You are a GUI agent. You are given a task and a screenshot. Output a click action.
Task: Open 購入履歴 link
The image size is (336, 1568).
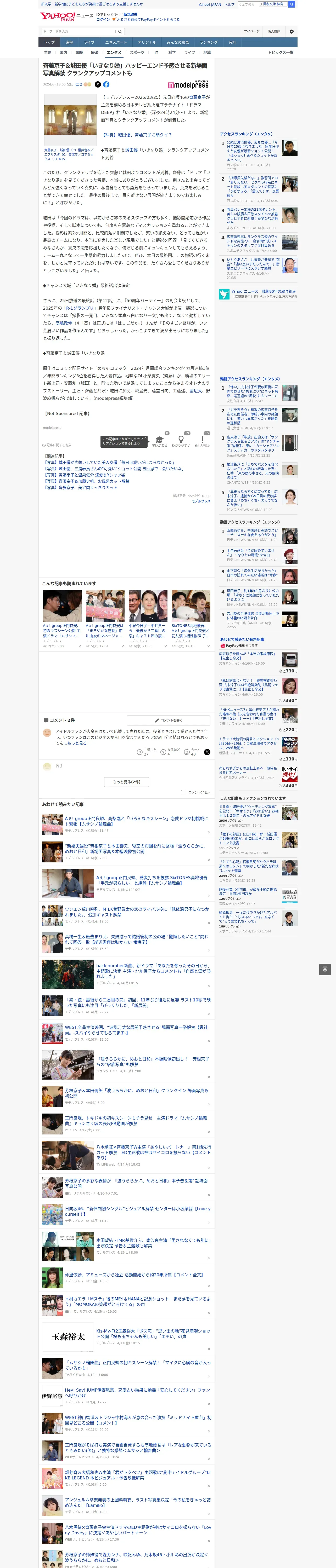274,32
